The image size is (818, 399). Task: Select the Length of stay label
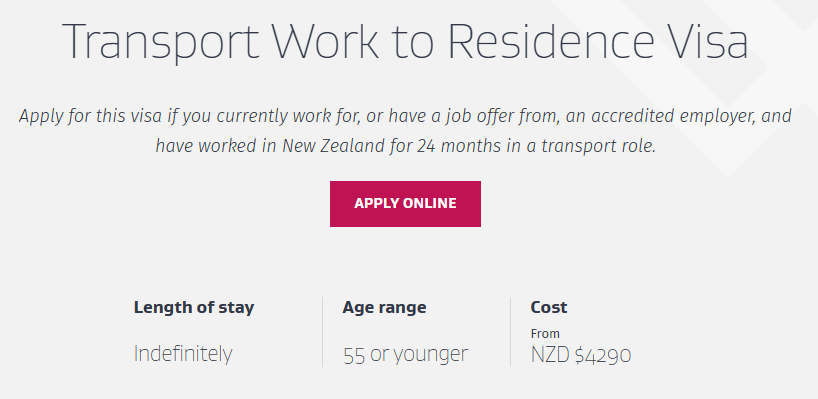click(x=194, y=307)
